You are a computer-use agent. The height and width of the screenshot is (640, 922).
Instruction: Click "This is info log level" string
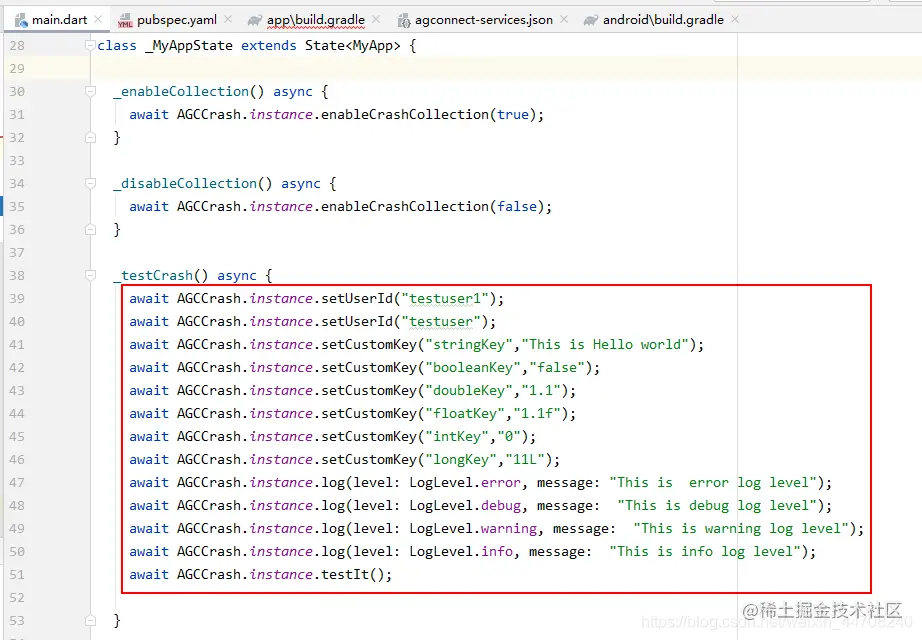pyautogui.click(x=705, y=552)
